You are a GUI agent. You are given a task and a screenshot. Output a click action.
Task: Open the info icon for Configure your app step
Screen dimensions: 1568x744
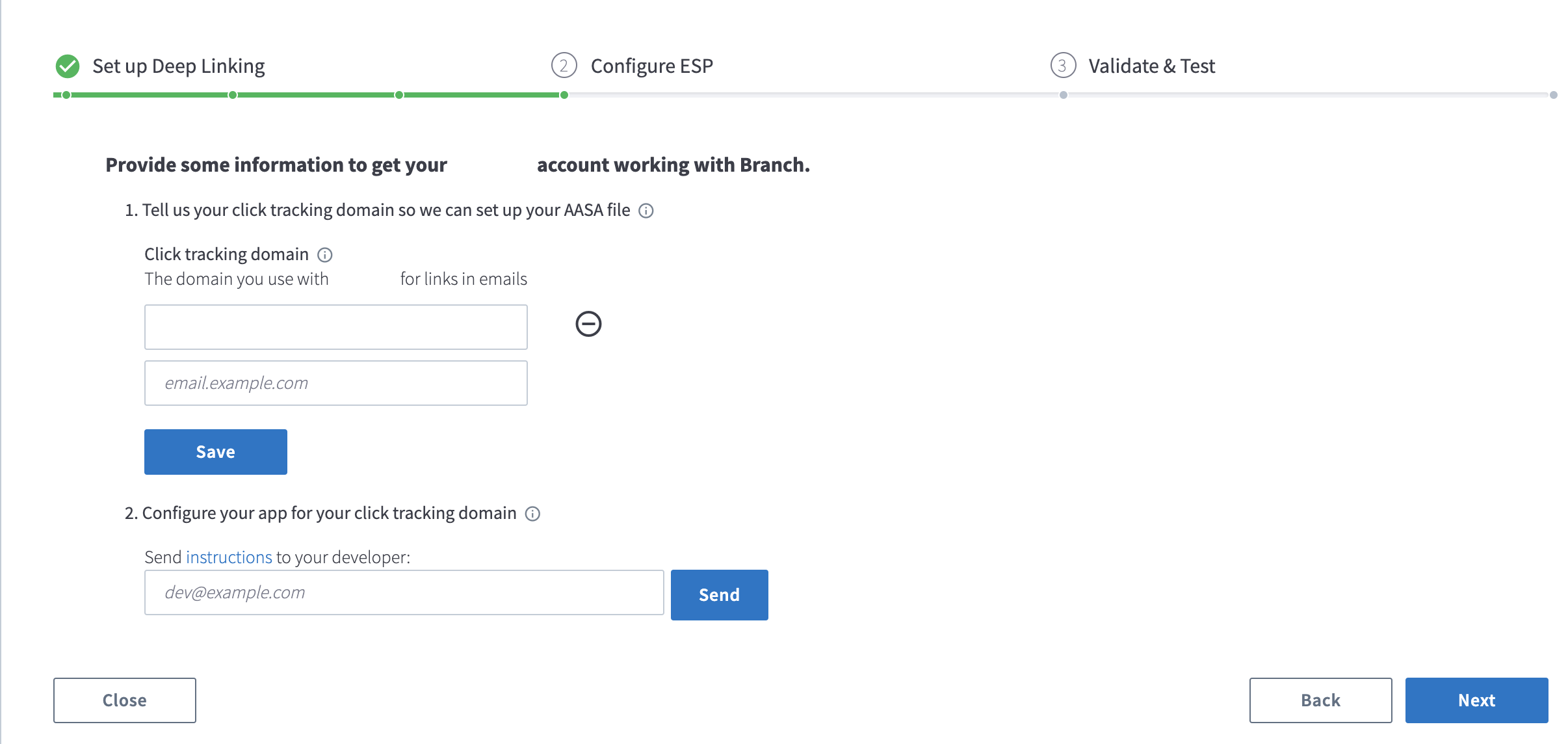pos(532,514)
